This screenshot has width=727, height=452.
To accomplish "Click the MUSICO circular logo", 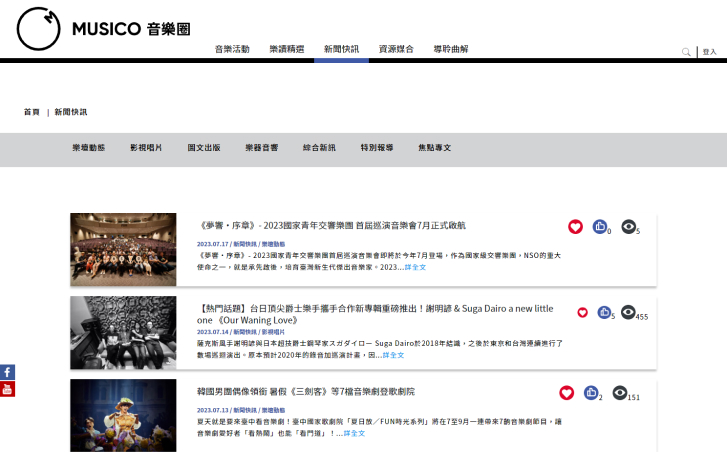I will (x=38, y=28).
